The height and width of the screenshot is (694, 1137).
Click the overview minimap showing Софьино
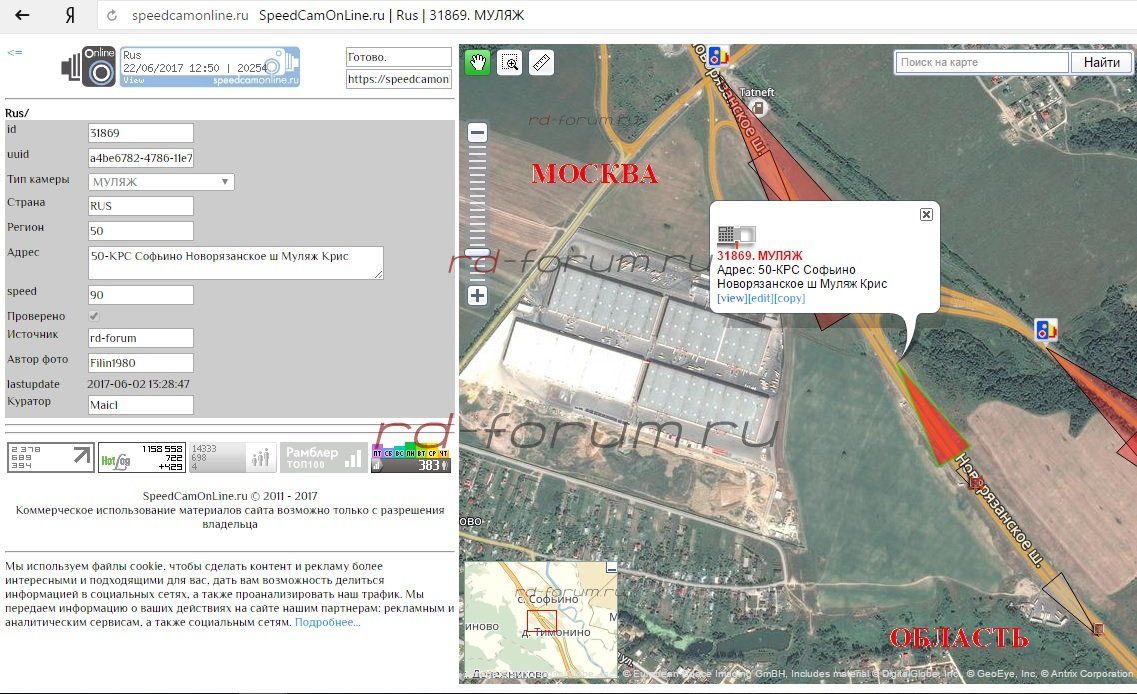(x=541, y=621)
